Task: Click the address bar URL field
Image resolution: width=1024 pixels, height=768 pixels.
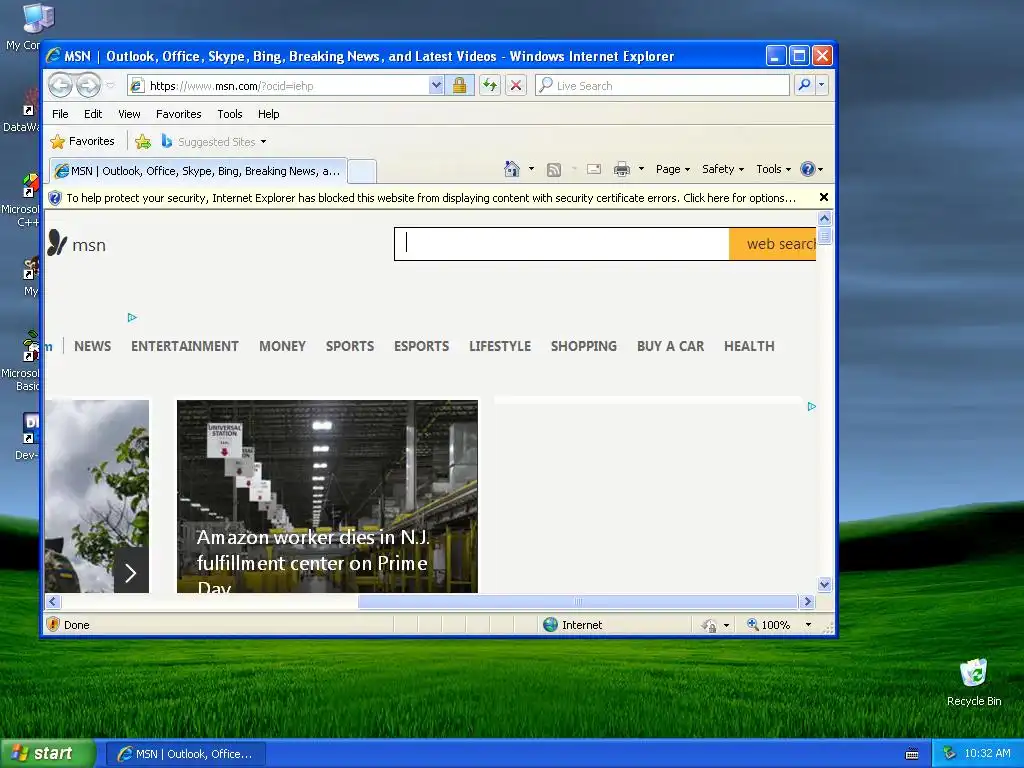Action: point(278,86)
